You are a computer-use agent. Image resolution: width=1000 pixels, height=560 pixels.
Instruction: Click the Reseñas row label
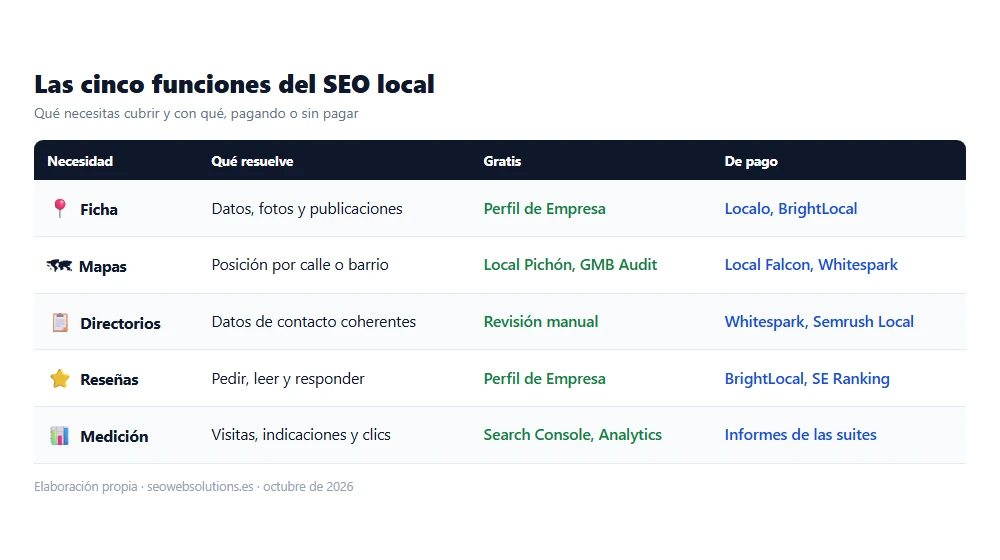(x=109, y=379)
